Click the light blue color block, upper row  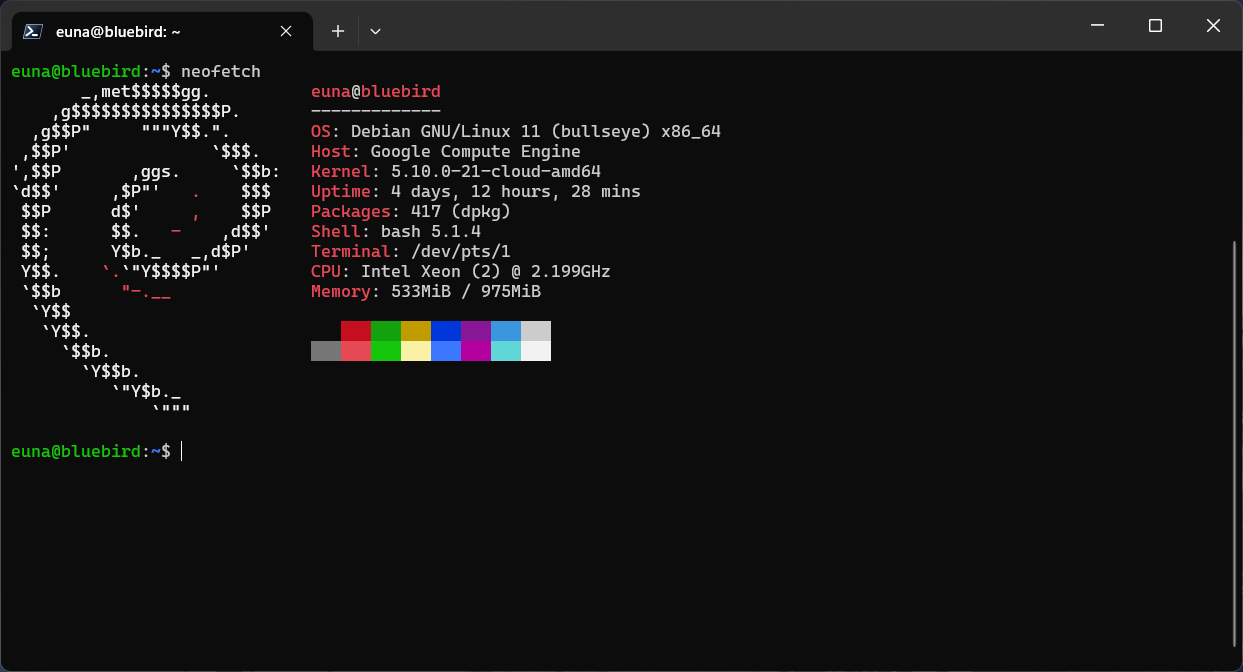(506, 331)
